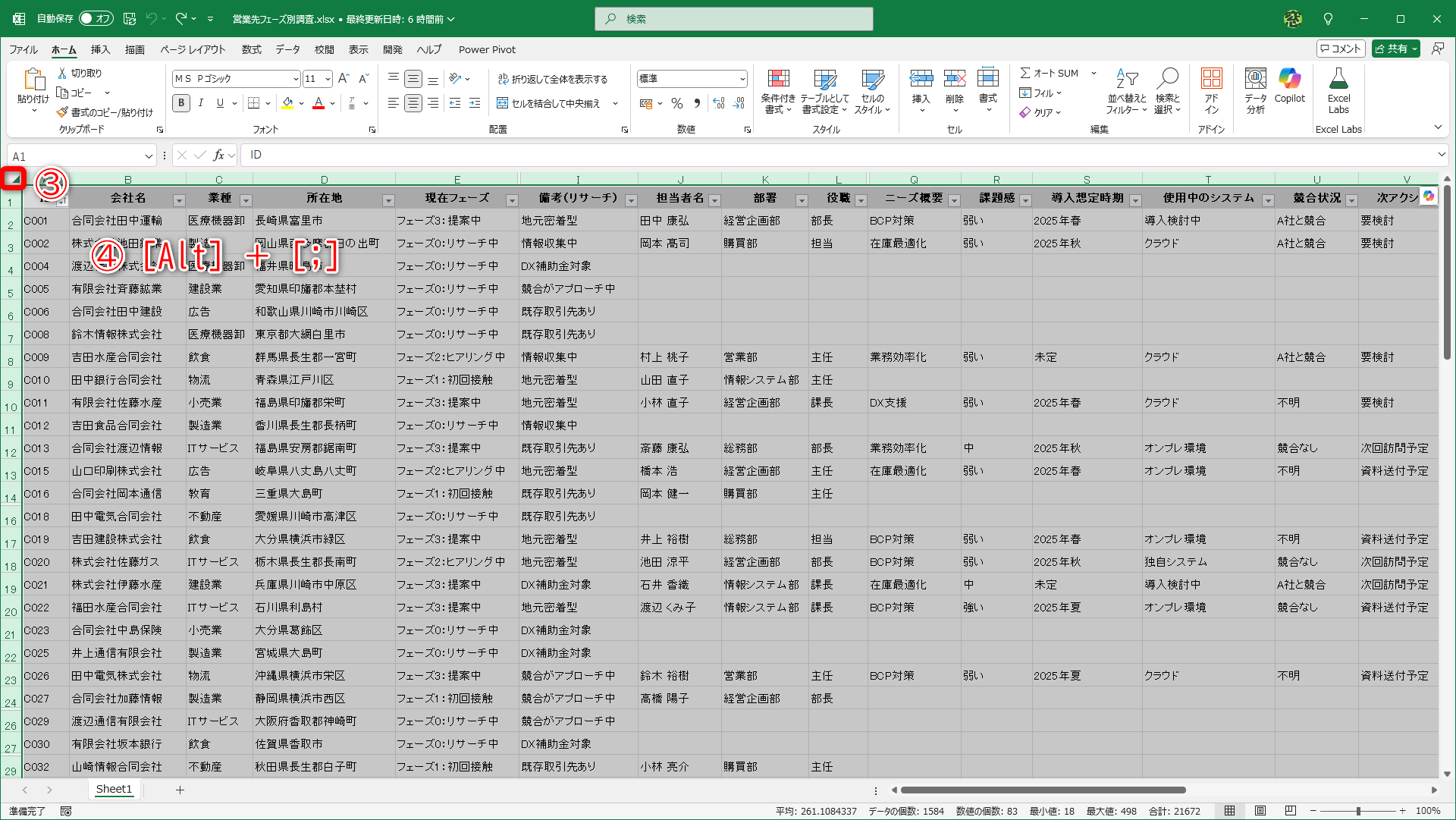Enable bold formatting with the B button
Image resolution: width=1456 pixels, height=820 pixels.
tap(181, 103)
